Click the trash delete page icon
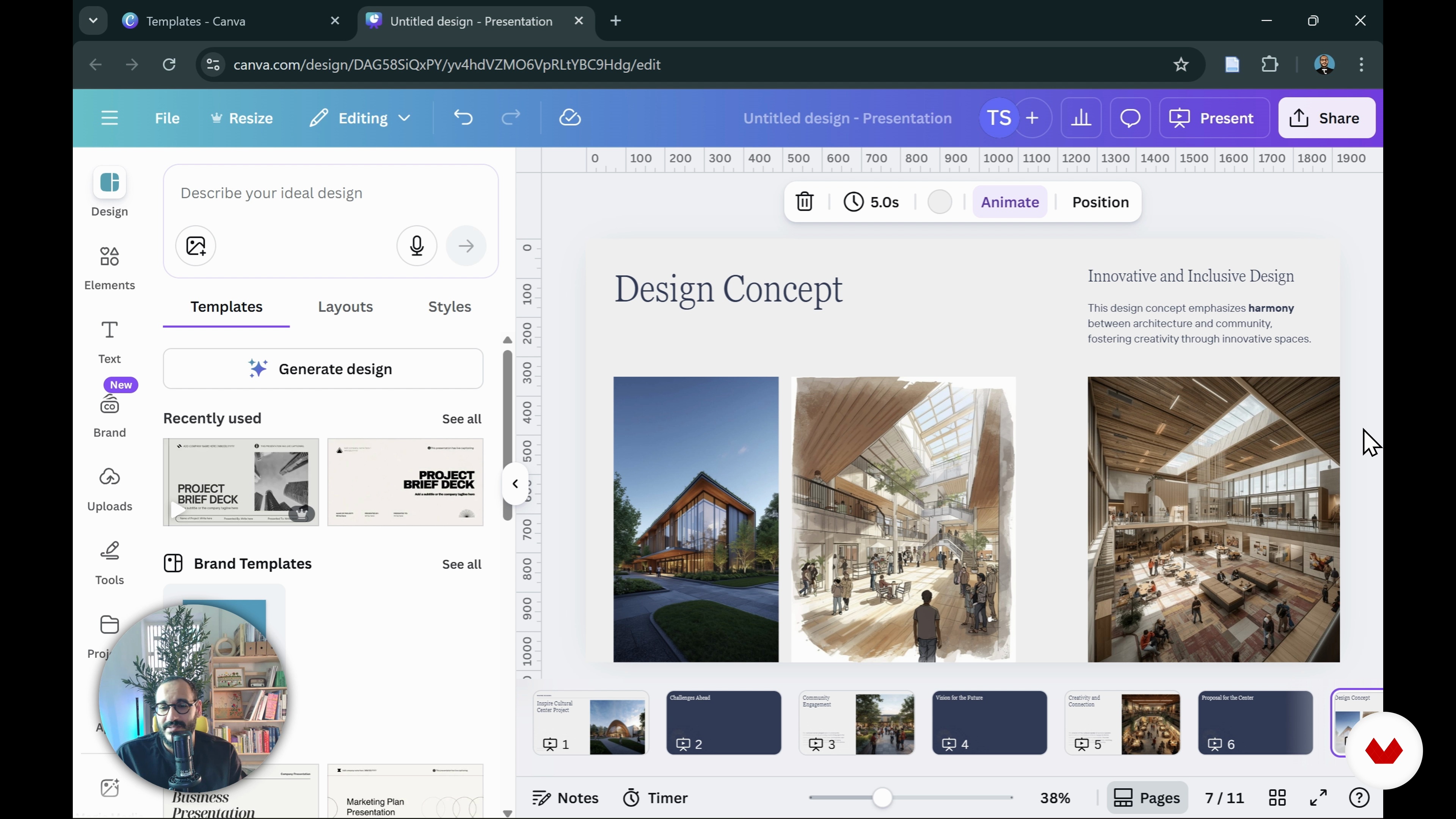This screenshot has height=819, width=1456. point(804,202)
